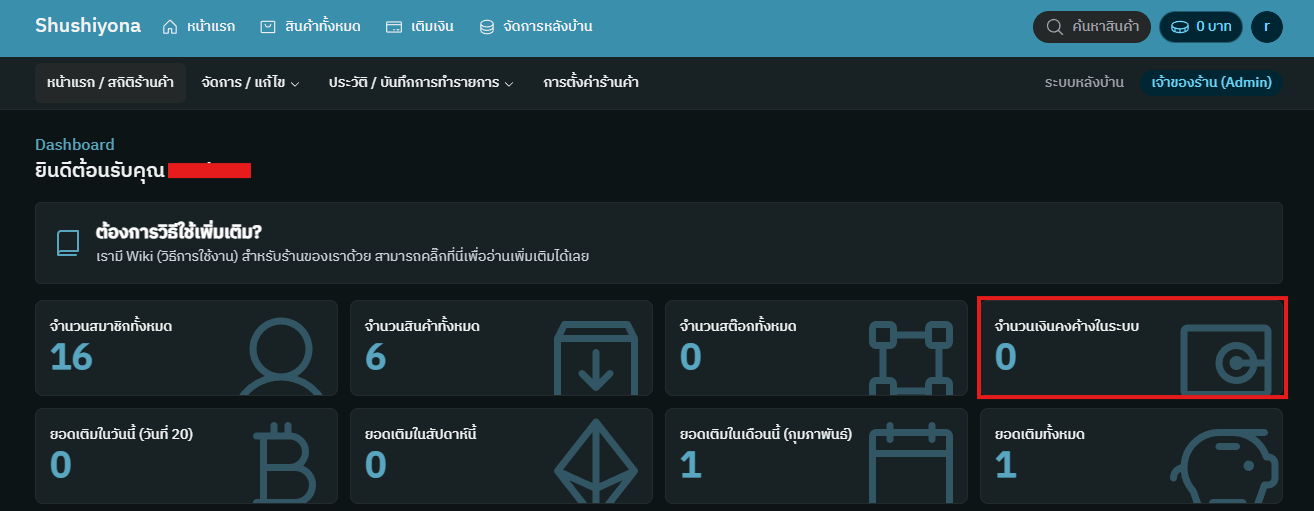Screen dimensions: 1314x511
Task: Select the หน้าแรก / สถิติร้านค้า tab
Action: (x=110, y=82)
